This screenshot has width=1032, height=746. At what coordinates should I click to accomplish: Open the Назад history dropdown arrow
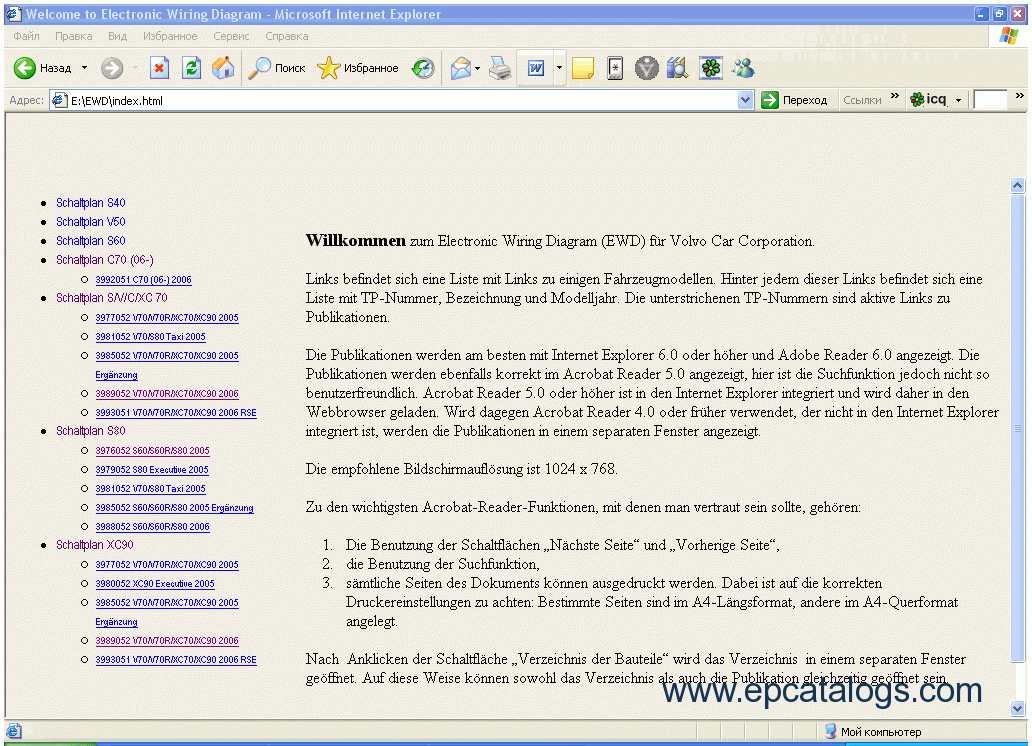84,68
